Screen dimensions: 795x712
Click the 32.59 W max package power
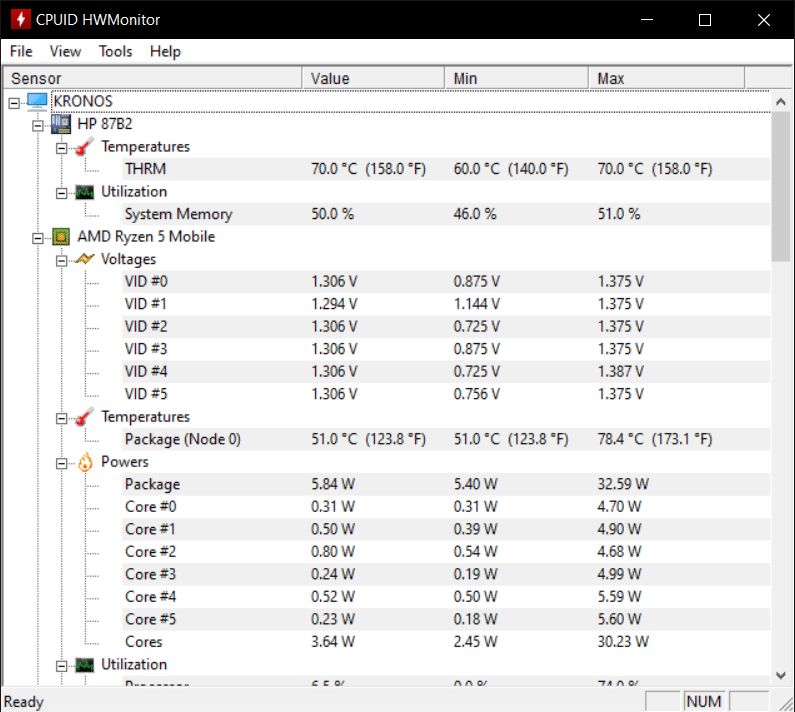point(623,484)
